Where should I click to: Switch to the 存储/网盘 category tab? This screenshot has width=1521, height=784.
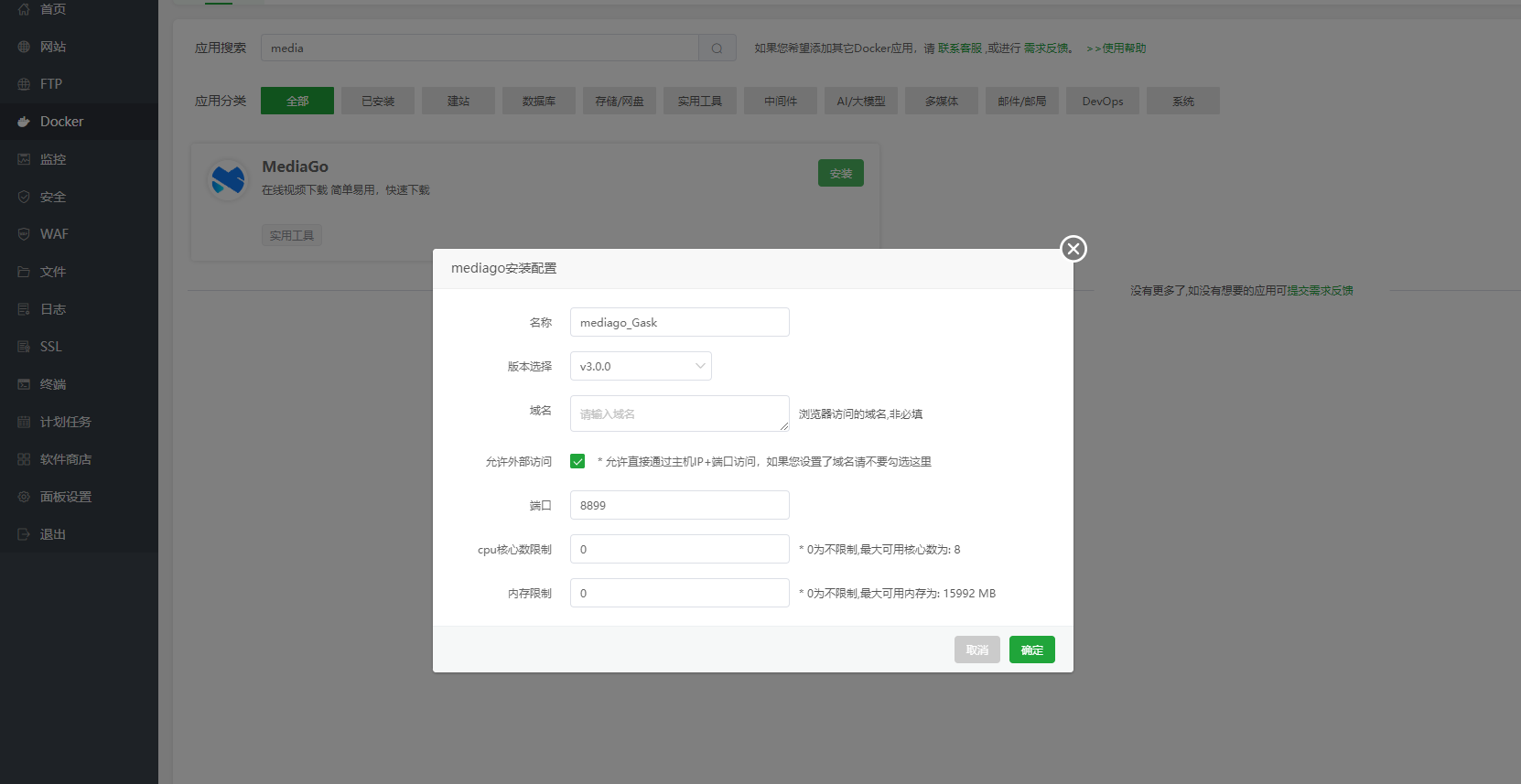pyautogui.click(x=620, y=101)
